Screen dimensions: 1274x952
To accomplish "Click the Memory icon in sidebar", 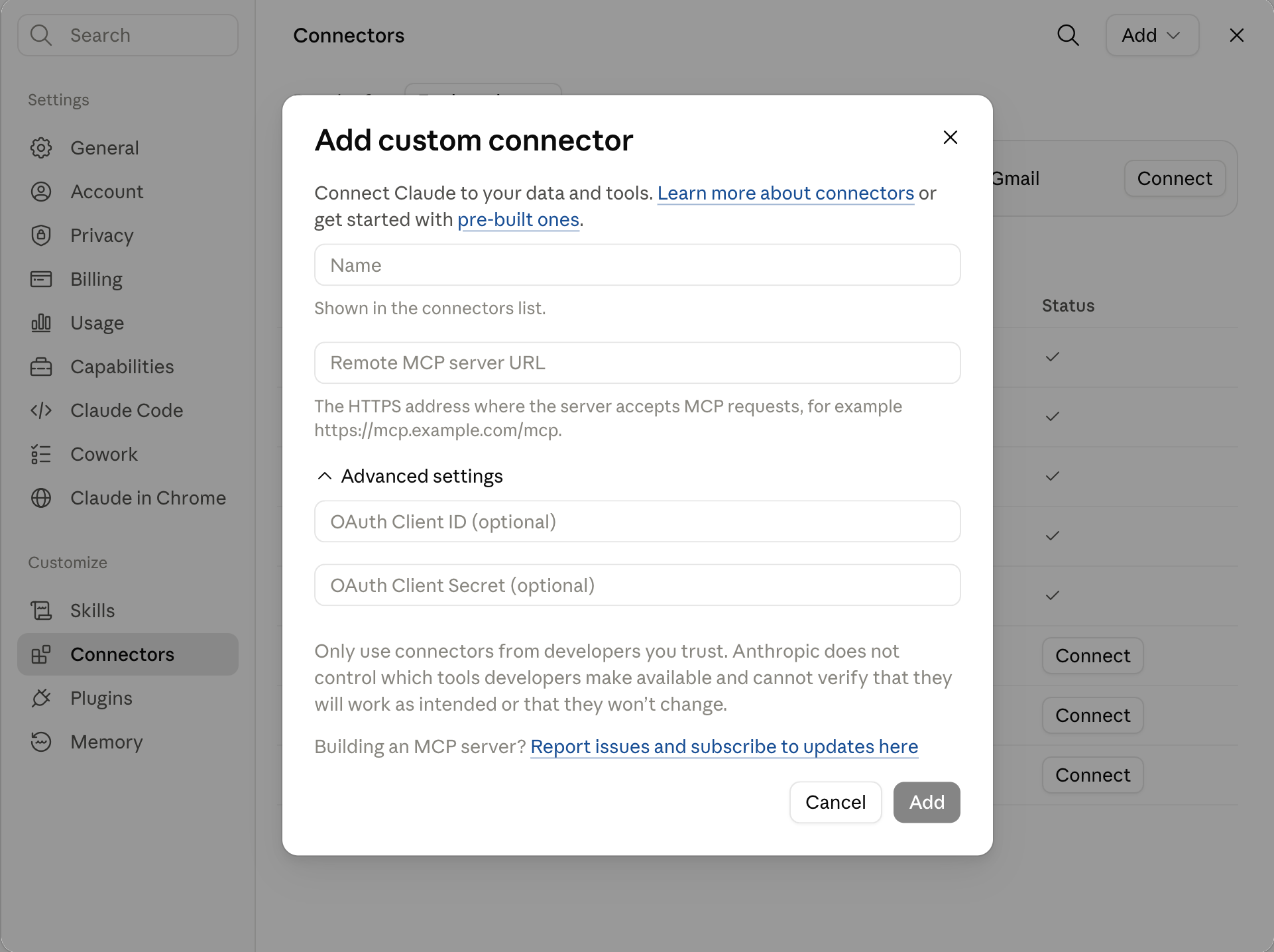I will tap(41, 742).
